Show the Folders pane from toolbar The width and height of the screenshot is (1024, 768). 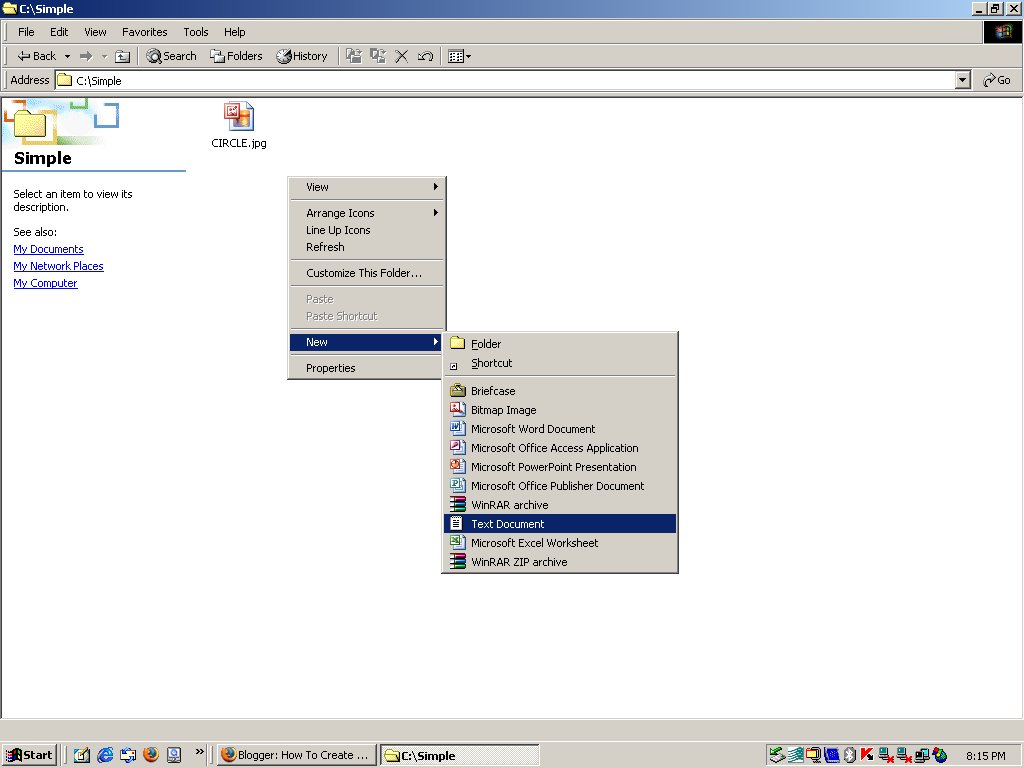click(x=236, y=56)
